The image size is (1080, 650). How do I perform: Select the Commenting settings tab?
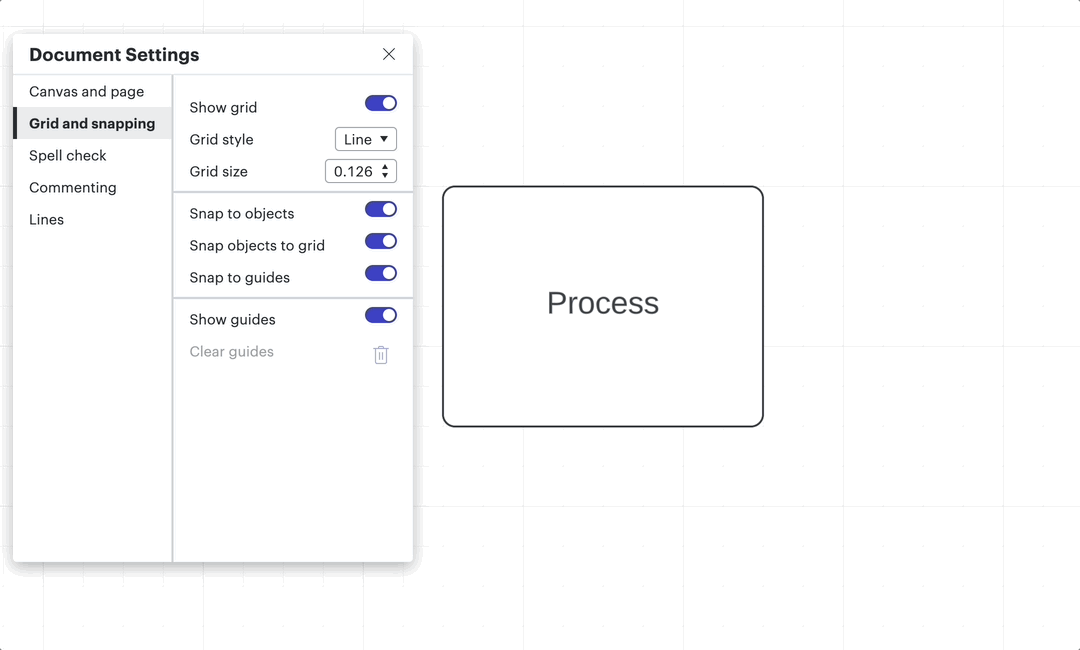pos(73,187)
